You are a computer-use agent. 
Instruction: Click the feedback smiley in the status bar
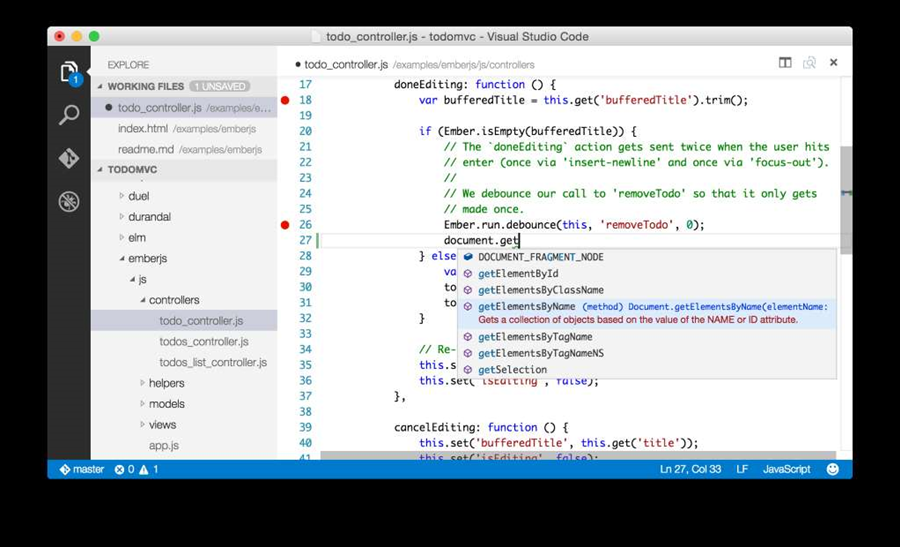point(832,469)
